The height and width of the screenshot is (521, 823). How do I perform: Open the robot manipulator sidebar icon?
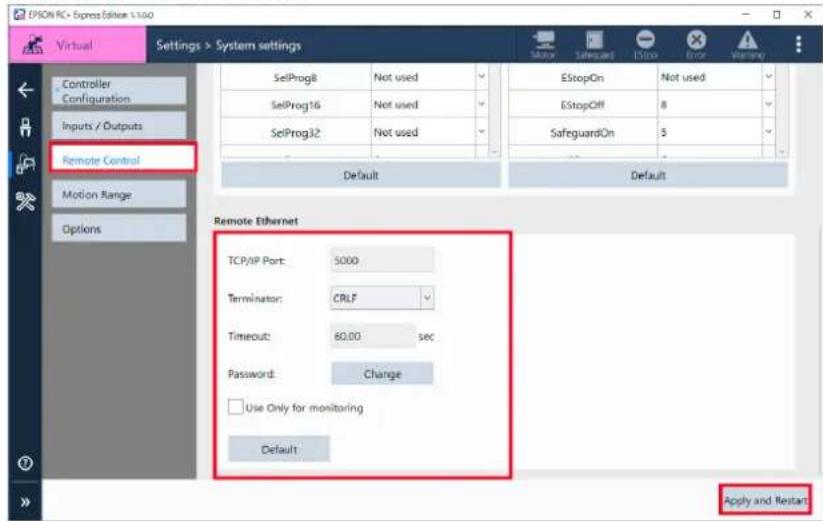pos(25,127)
